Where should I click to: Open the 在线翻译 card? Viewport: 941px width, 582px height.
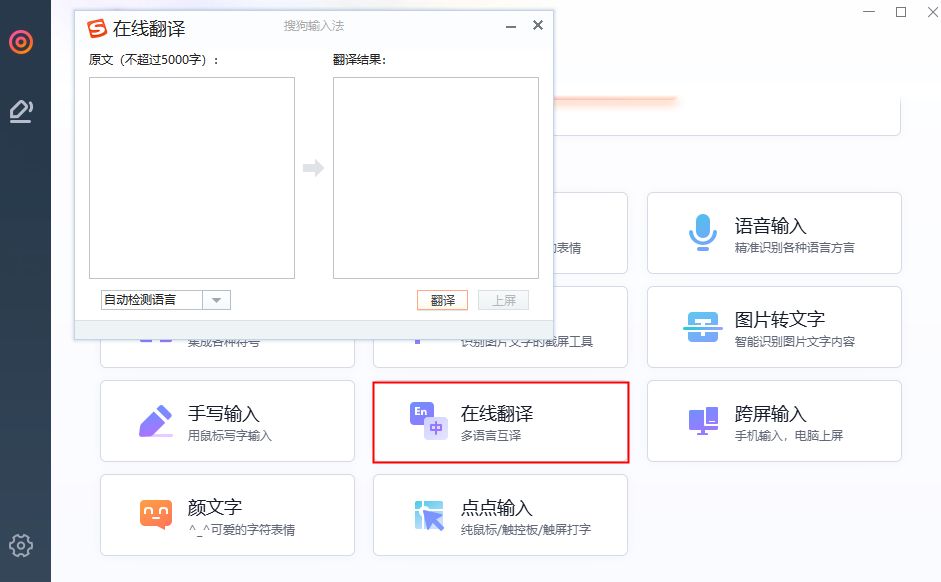point(501,422)
